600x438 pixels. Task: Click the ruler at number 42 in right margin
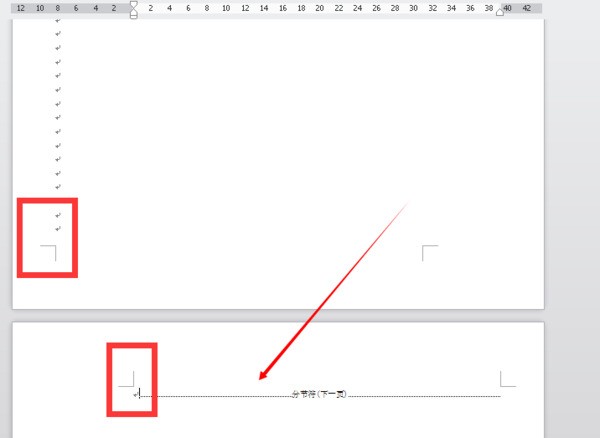[527, 8]
